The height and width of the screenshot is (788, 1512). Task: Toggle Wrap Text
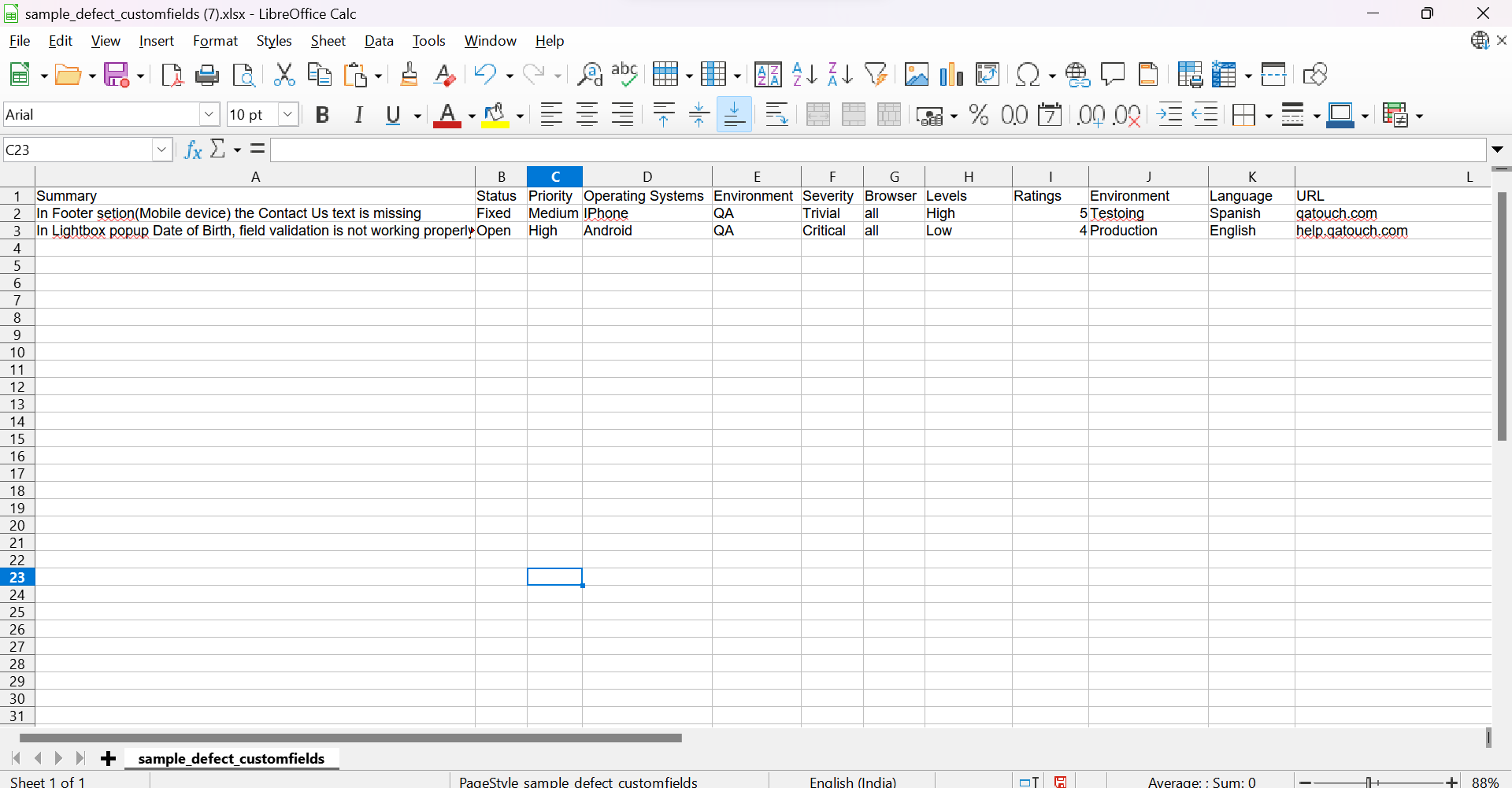coord(776,115)
